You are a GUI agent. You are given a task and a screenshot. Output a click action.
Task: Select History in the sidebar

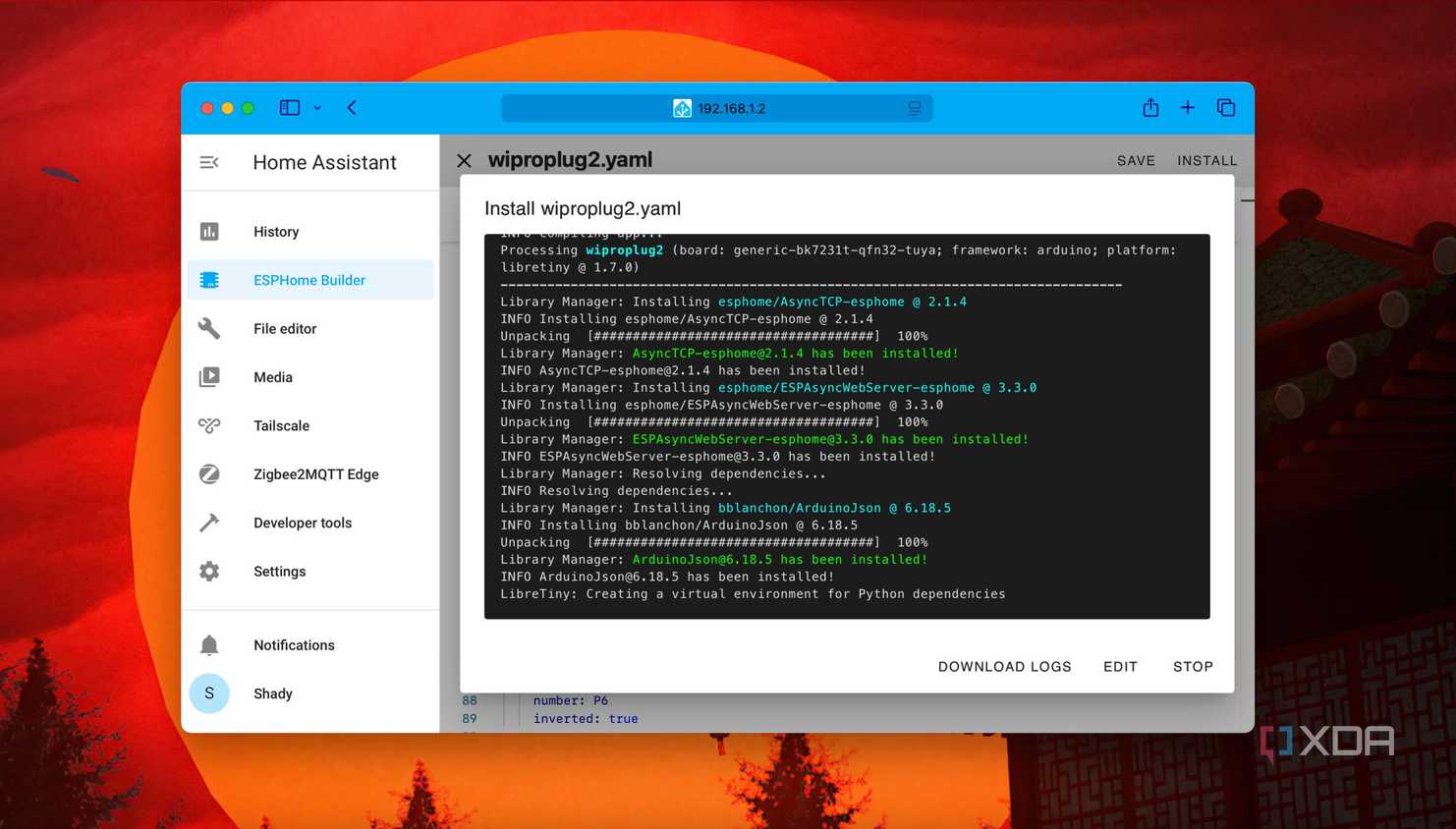coord(310,232)
